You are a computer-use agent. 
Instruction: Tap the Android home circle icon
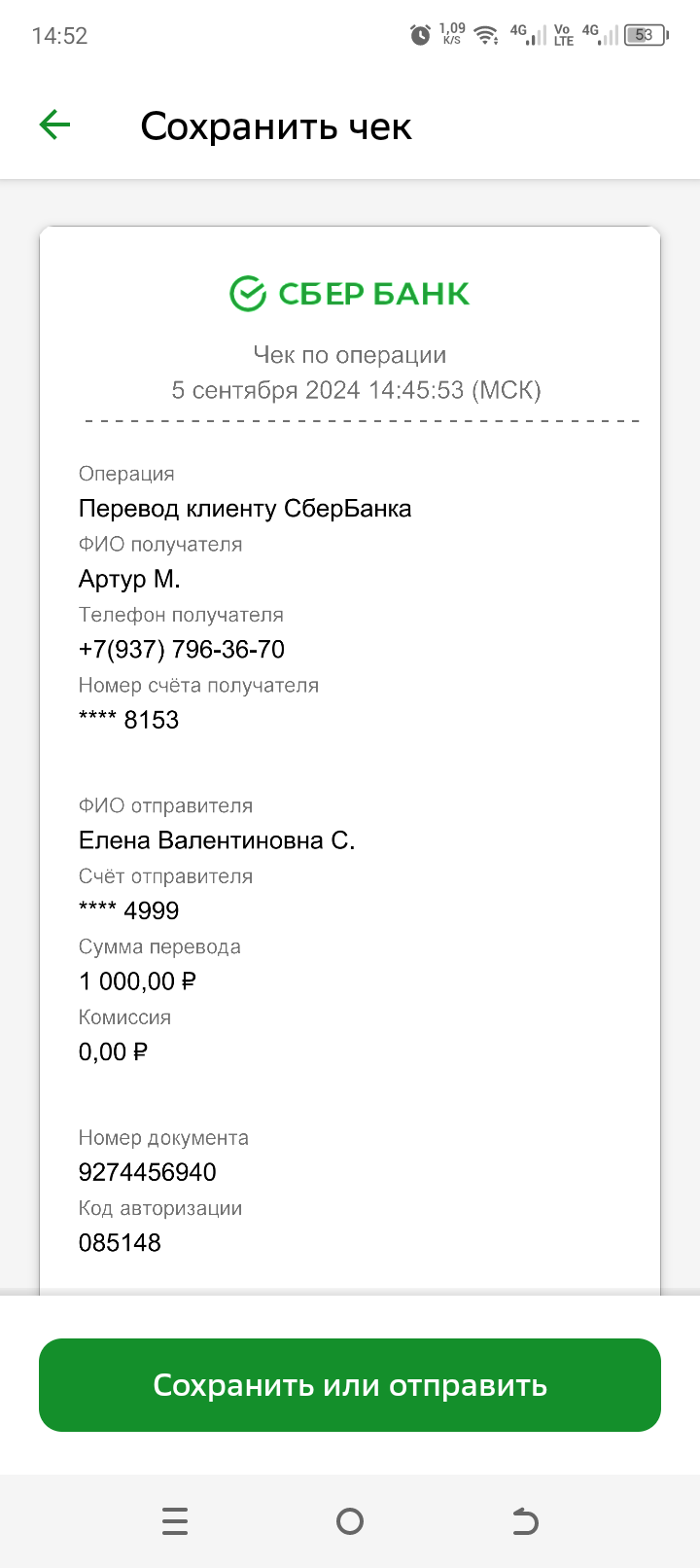pos(350,1520)
